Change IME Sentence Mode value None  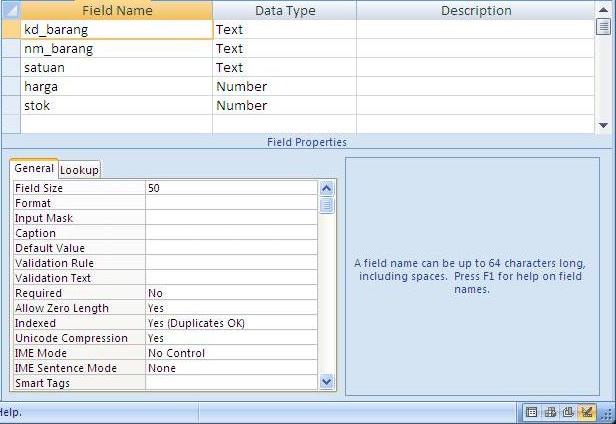click(231, 368)
